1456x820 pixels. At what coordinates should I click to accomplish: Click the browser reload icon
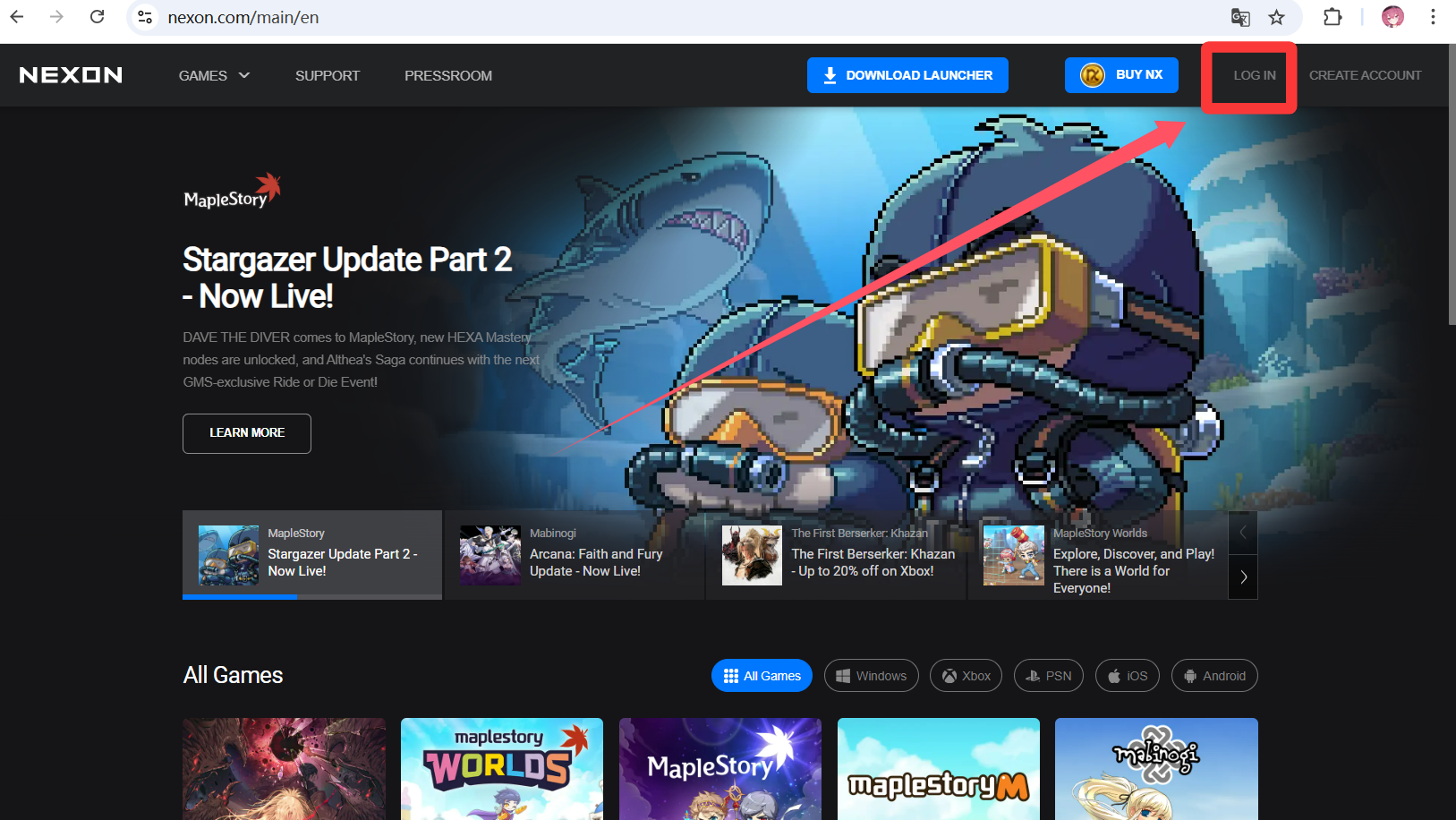click(98, 17)
